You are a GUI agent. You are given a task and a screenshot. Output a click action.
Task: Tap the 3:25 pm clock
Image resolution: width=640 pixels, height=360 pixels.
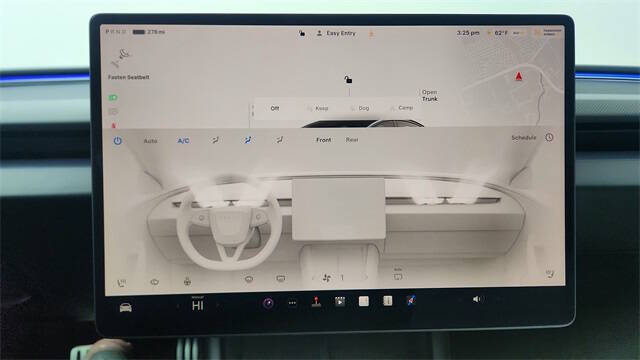point(468,33)
